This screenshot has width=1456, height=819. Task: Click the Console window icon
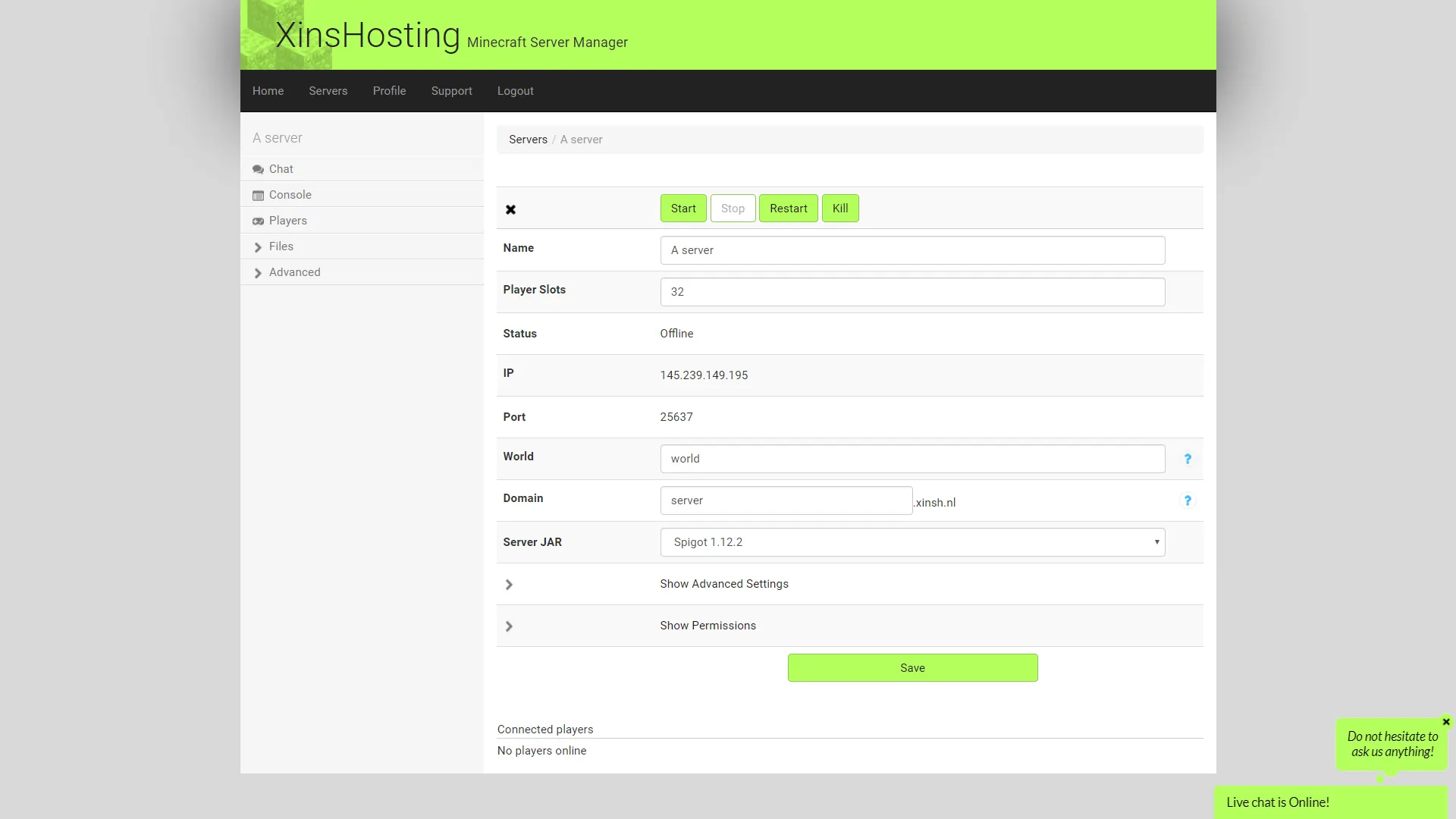tap(258, 196)
